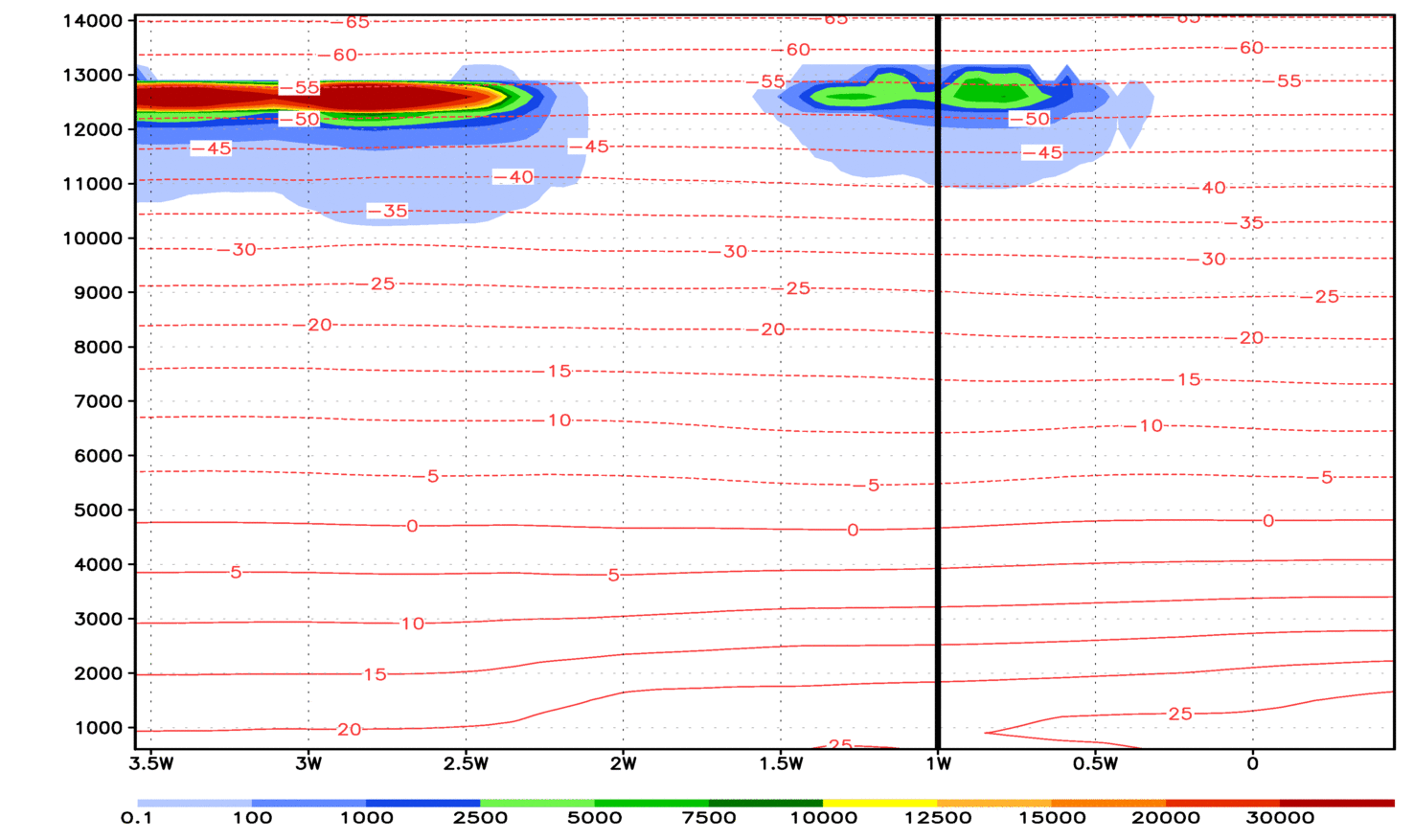Click the boxed -40 contour label in the left cloud
This screenshot has width=1414, height=840.
click(514, 177)
